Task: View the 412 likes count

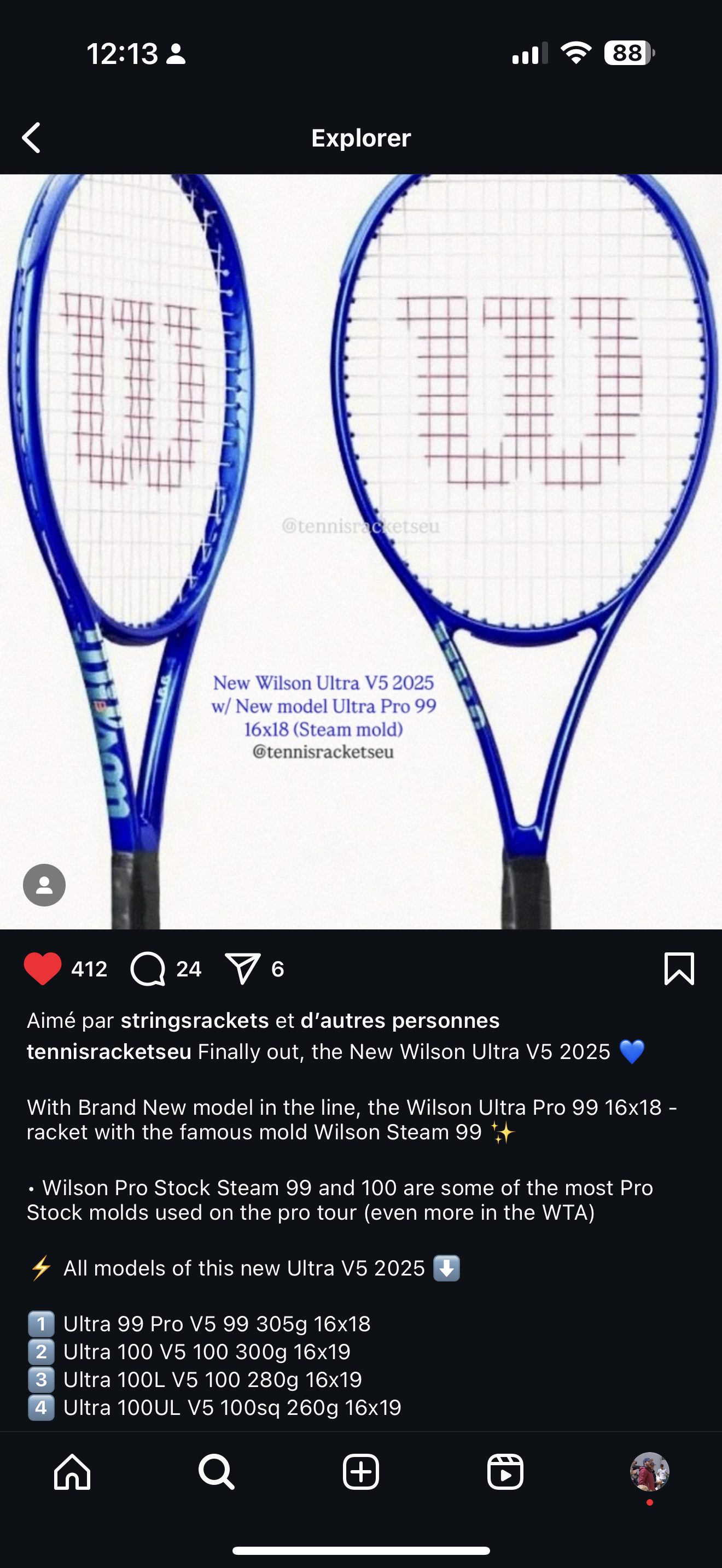Action: [x=90, y=969]
